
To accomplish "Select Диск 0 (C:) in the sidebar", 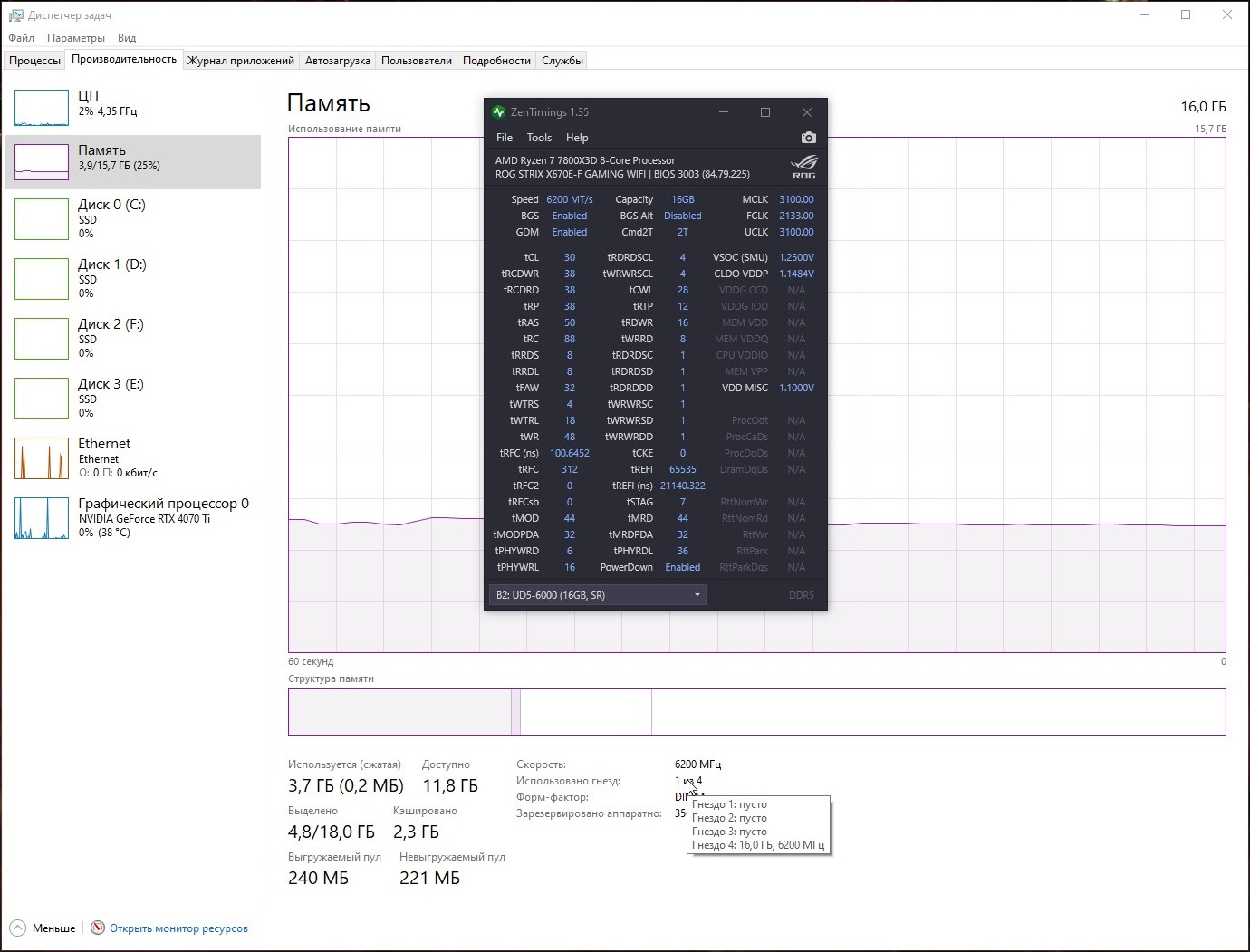I will tap(133, 218).
